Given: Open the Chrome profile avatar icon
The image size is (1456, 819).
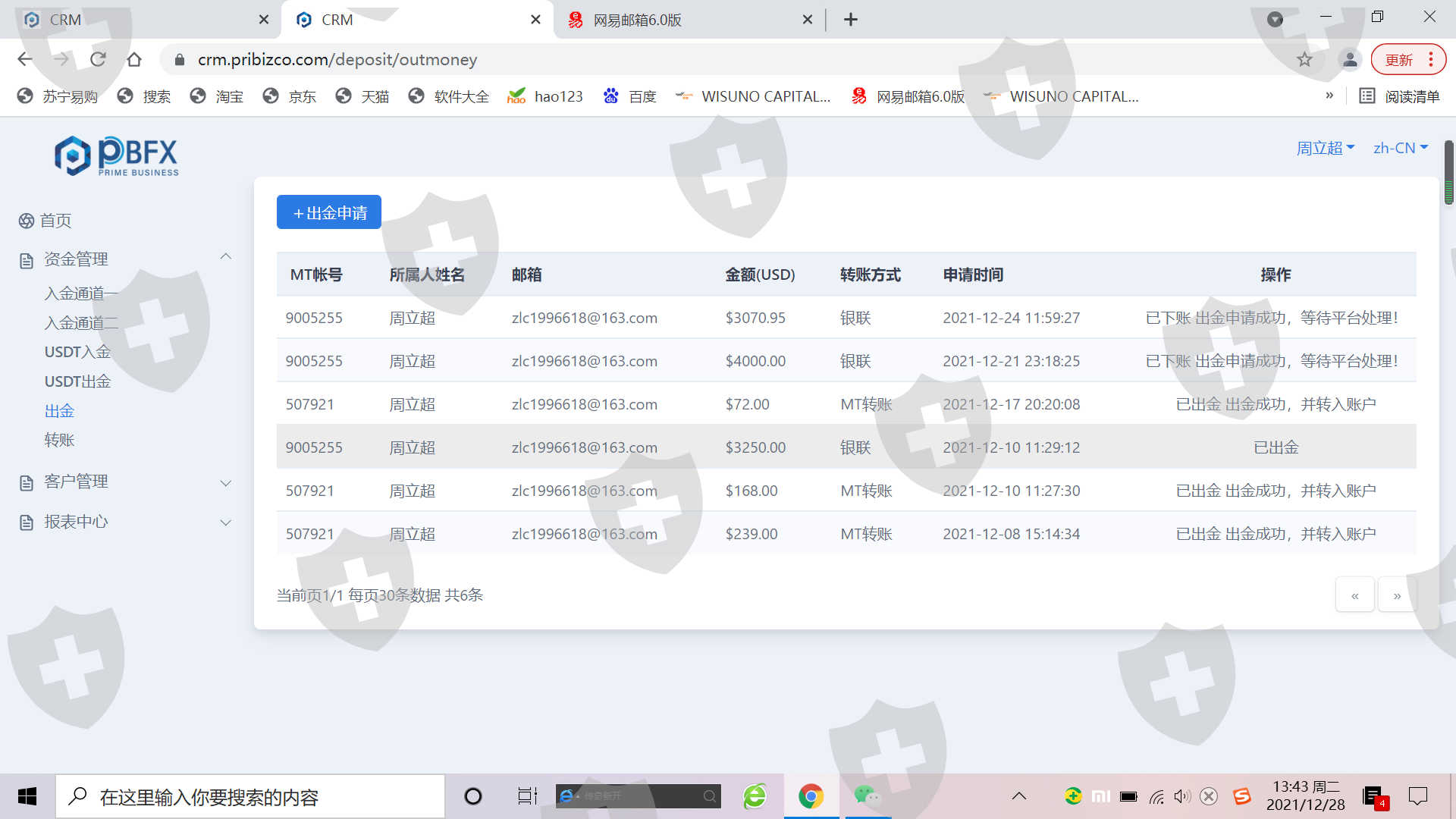Looking at the screenshot, I should point(1350,59).
